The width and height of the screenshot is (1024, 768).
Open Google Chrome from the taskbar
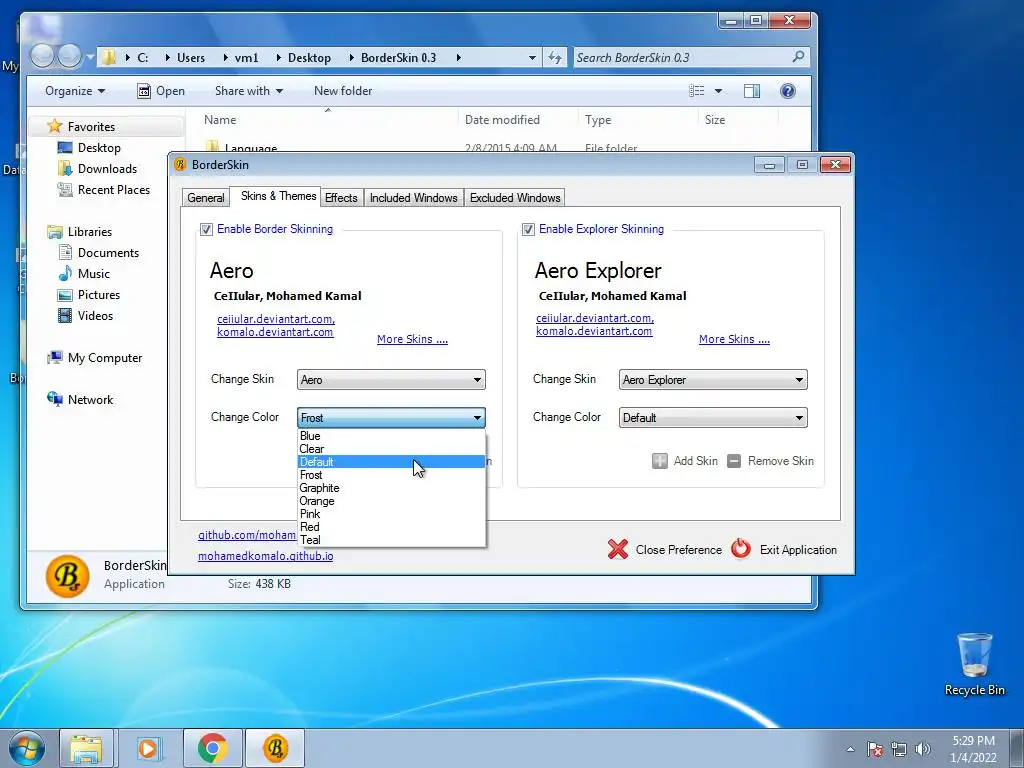coord(212,748)
